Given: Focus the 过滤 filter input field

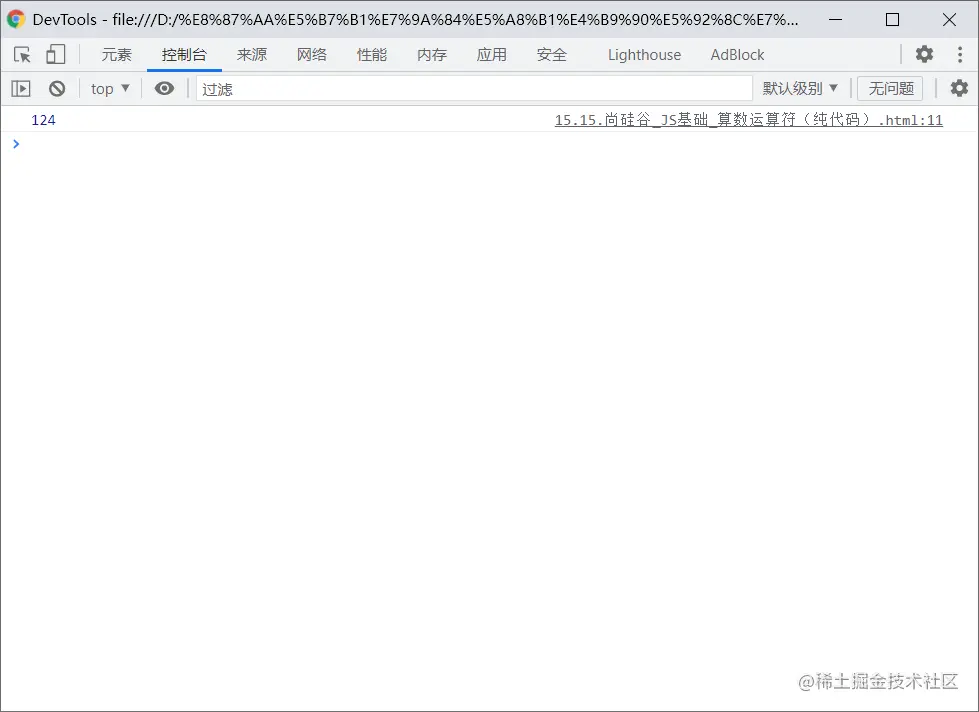Looking at the screenshot, I should pos(475,89).
